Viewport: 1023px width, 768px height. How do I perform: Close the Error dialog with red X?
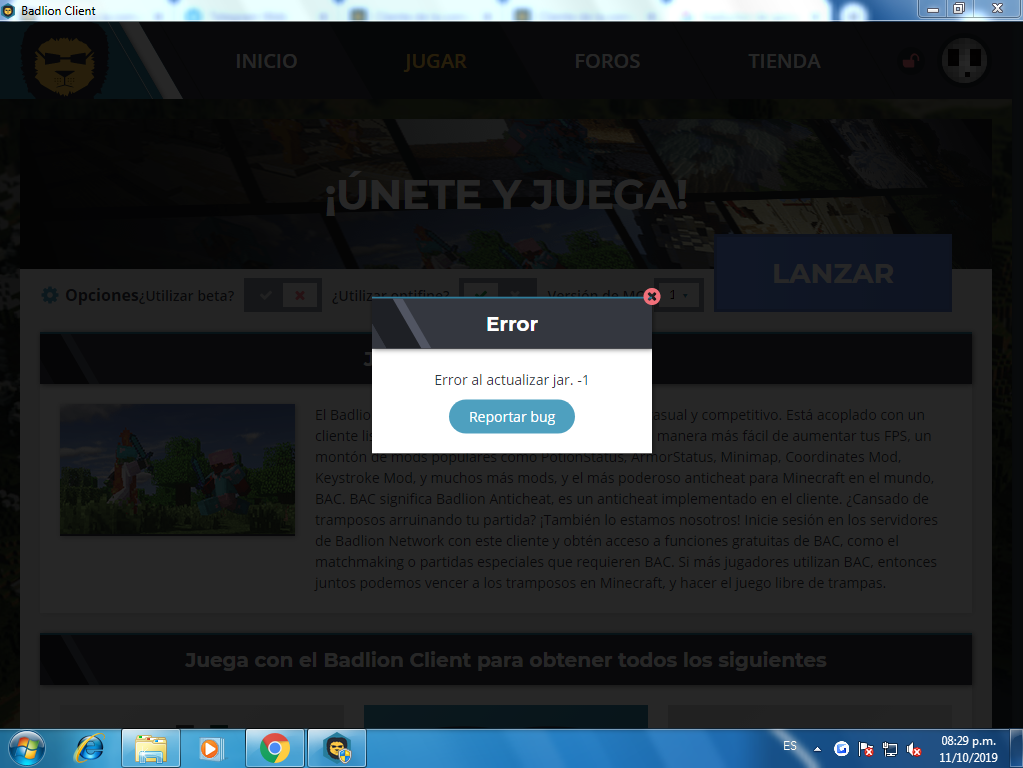click(x=651, y=296)
